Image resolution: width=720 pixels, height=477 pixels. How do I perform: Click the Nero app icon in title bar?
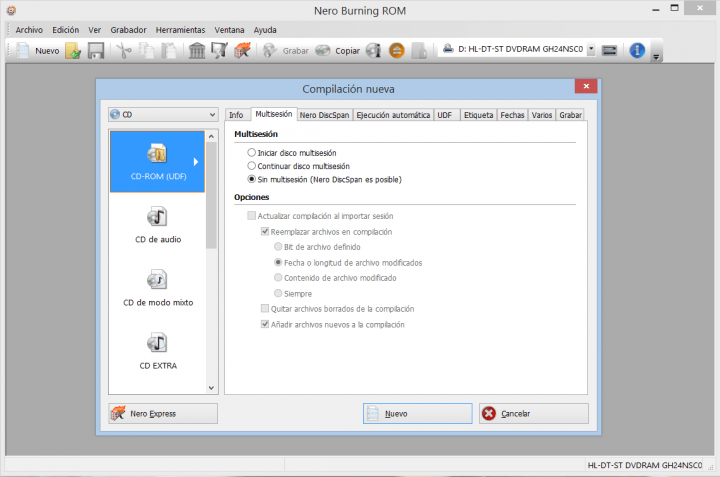(11, 10)
